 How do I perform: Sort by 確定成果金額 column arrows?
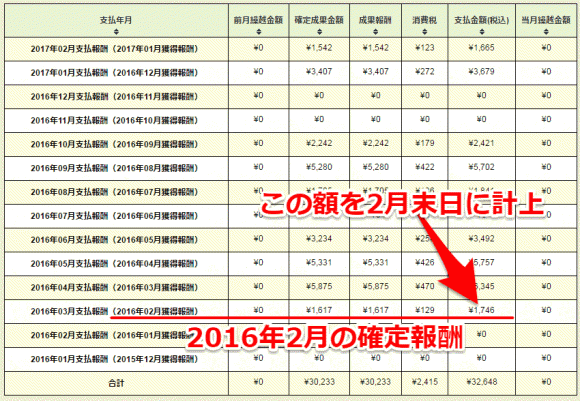319,32
